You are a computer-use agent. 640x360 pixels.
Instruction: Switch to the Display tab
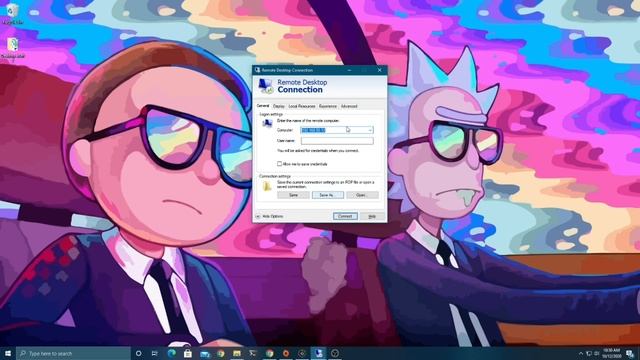point(279,106)
